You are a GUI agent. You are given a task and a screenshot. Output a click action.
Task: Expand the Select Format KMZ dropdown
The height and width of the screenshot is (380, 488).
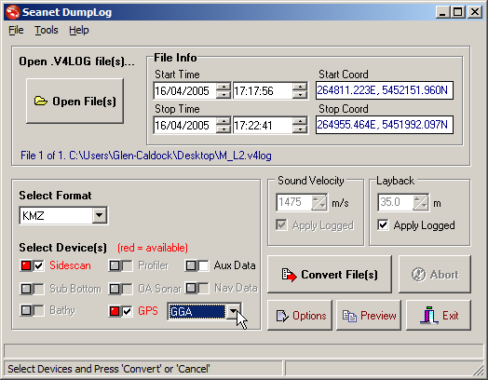pos(99,215)
